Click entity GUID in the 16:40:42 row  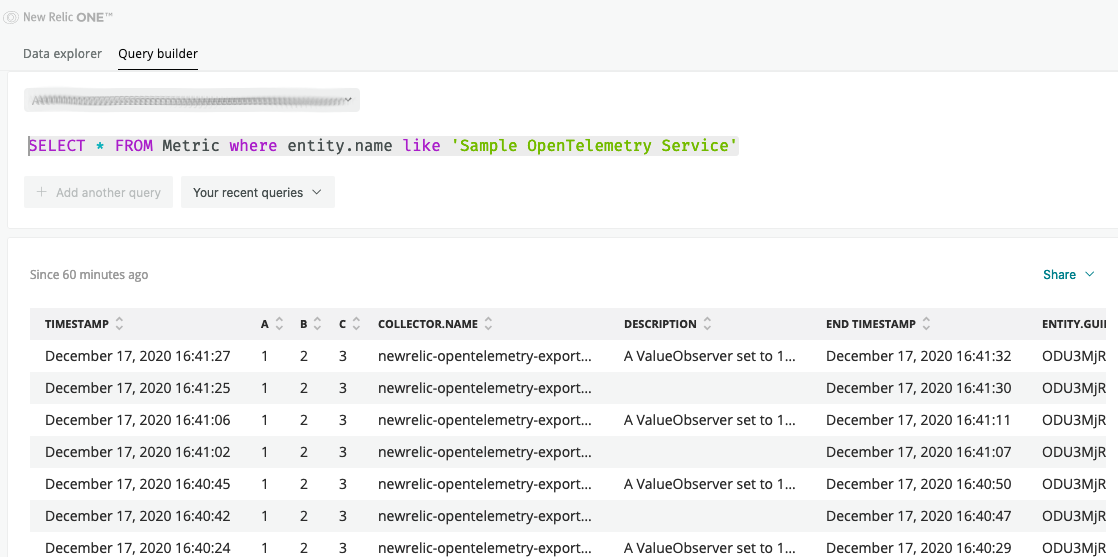coord(1075,516)
